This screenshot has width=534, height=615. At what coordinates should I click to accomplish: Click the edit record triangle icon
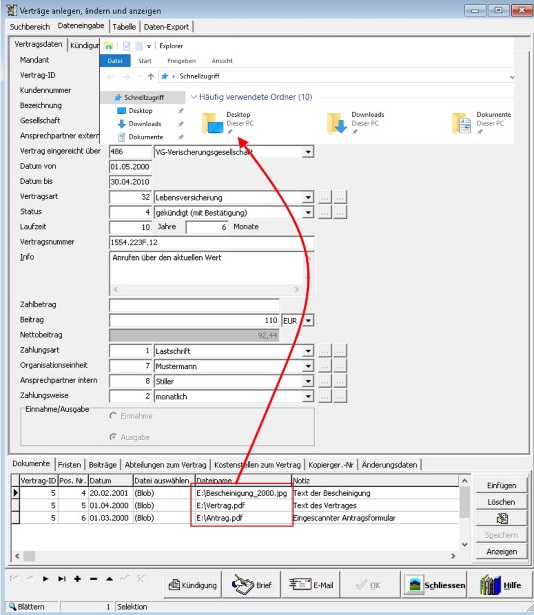pos(109,579)
